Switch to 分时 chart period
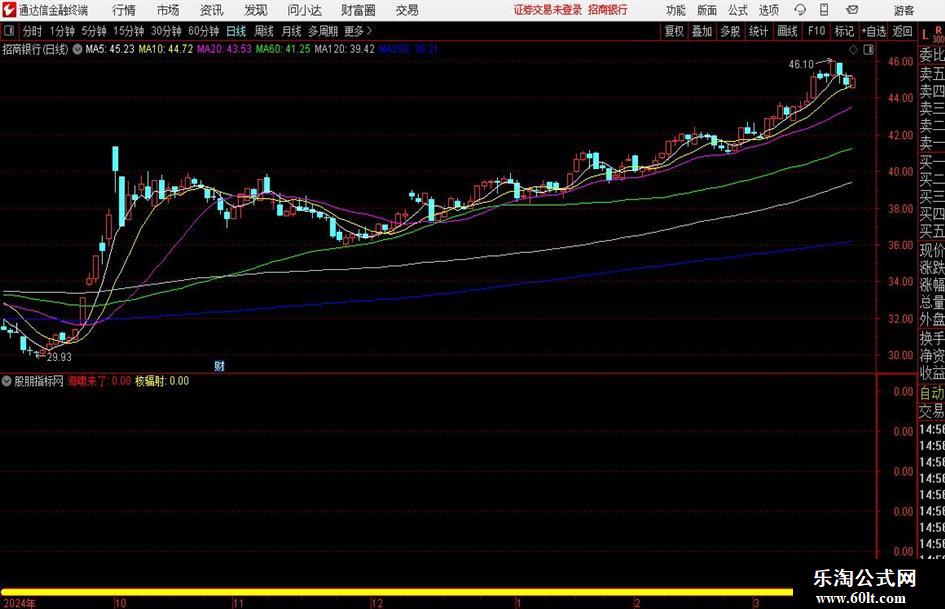 click(x=33, y=31)
